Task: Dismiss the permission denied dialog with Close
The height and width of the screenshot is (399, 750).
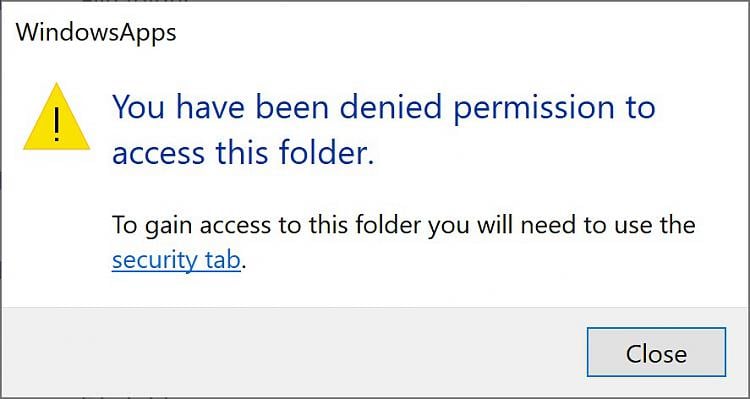Action: (656, 352)
